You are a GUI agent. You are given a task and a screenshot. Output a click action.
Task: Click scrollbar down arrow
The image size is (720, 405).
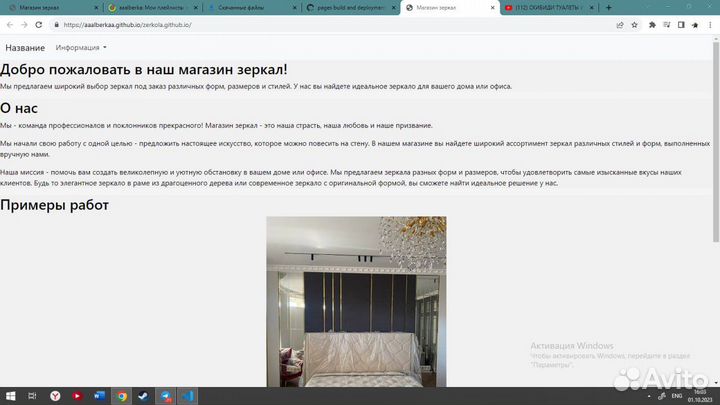(716, 383)
